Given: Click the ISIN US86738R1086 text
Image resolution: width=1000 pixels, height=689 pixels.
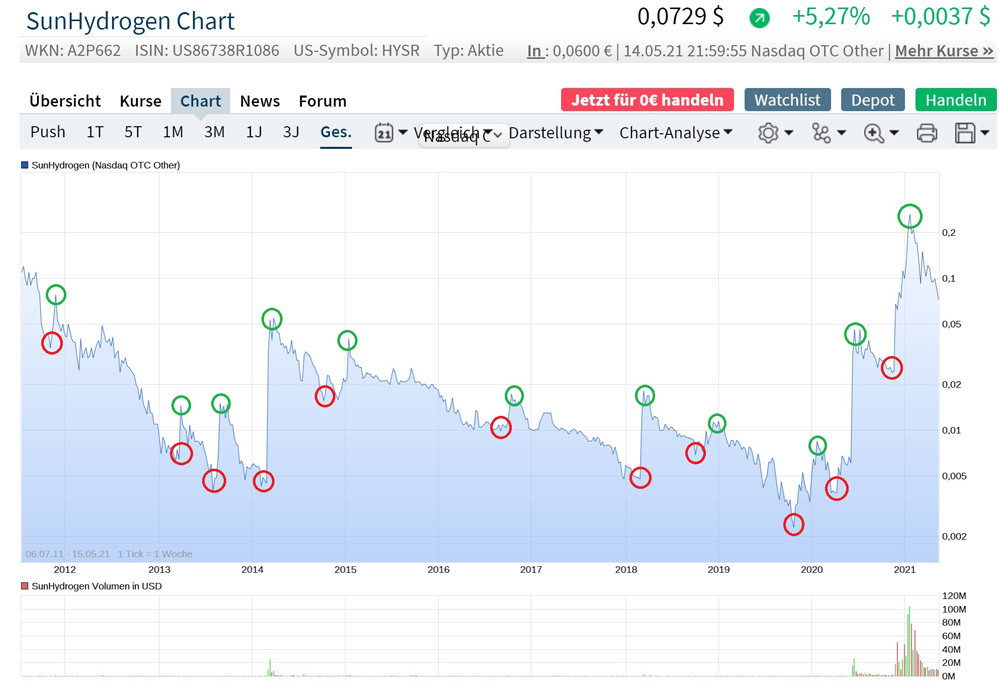Looking at the screenshot, I should pos(207,50).
